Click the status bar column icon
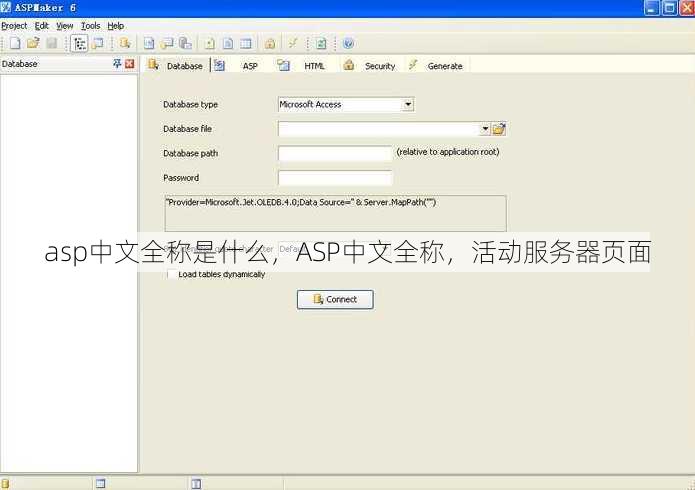The height and width of the screenshot is (490, 695). pyautogui.click(x=196, y=483)
